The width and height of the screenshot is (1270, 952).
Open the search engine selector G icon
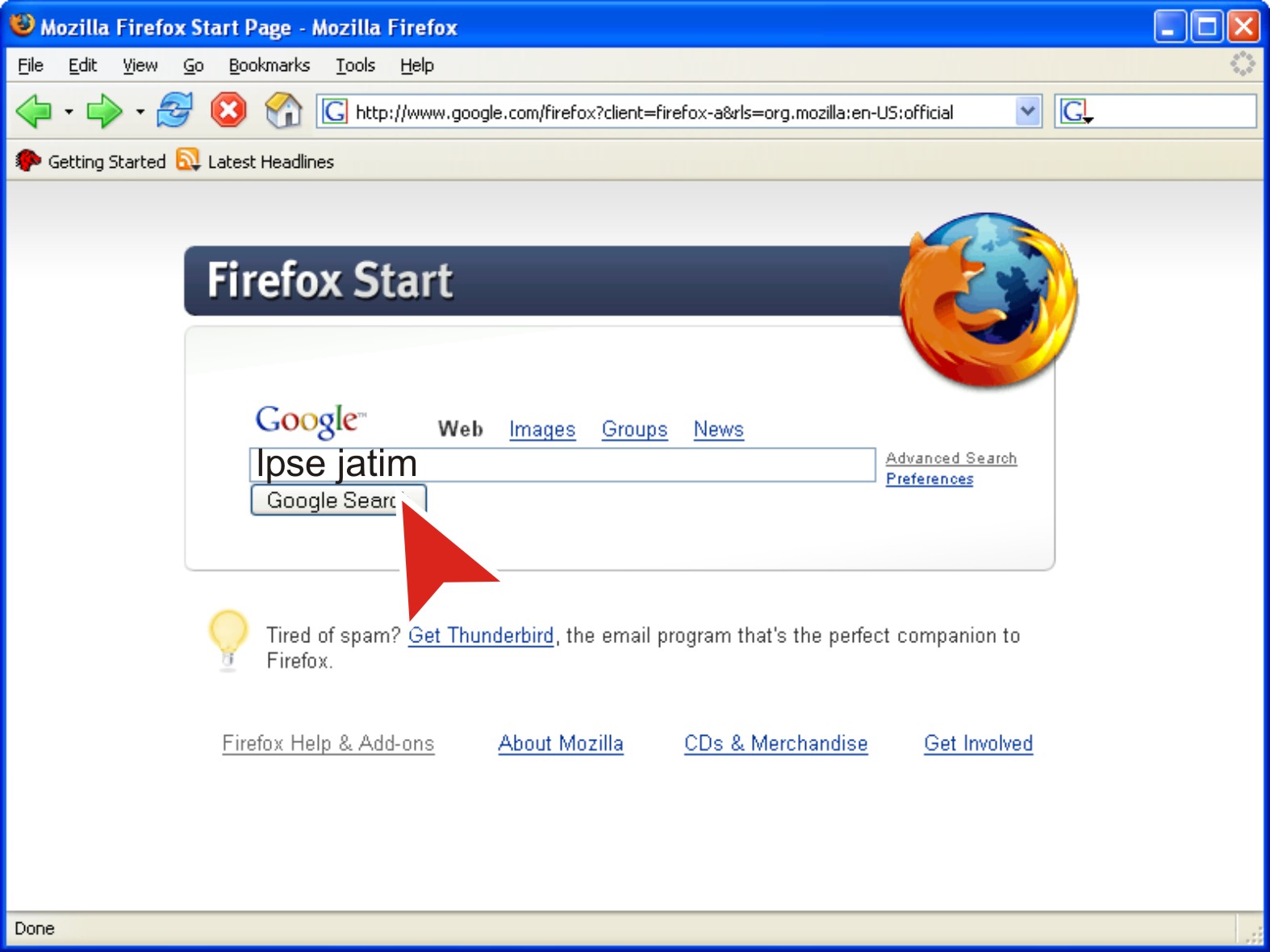point(1076,111)
